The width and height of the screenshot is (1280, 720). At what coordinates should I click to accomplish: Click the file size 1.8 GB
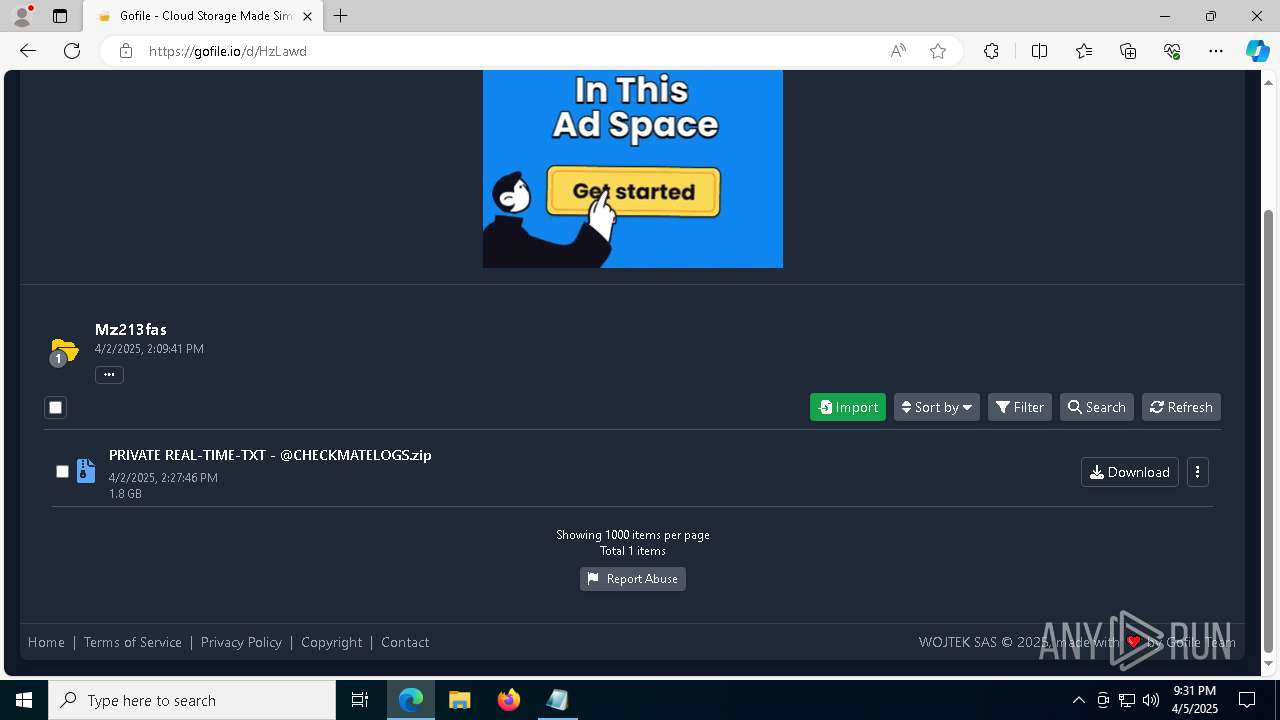pos(125,494)
